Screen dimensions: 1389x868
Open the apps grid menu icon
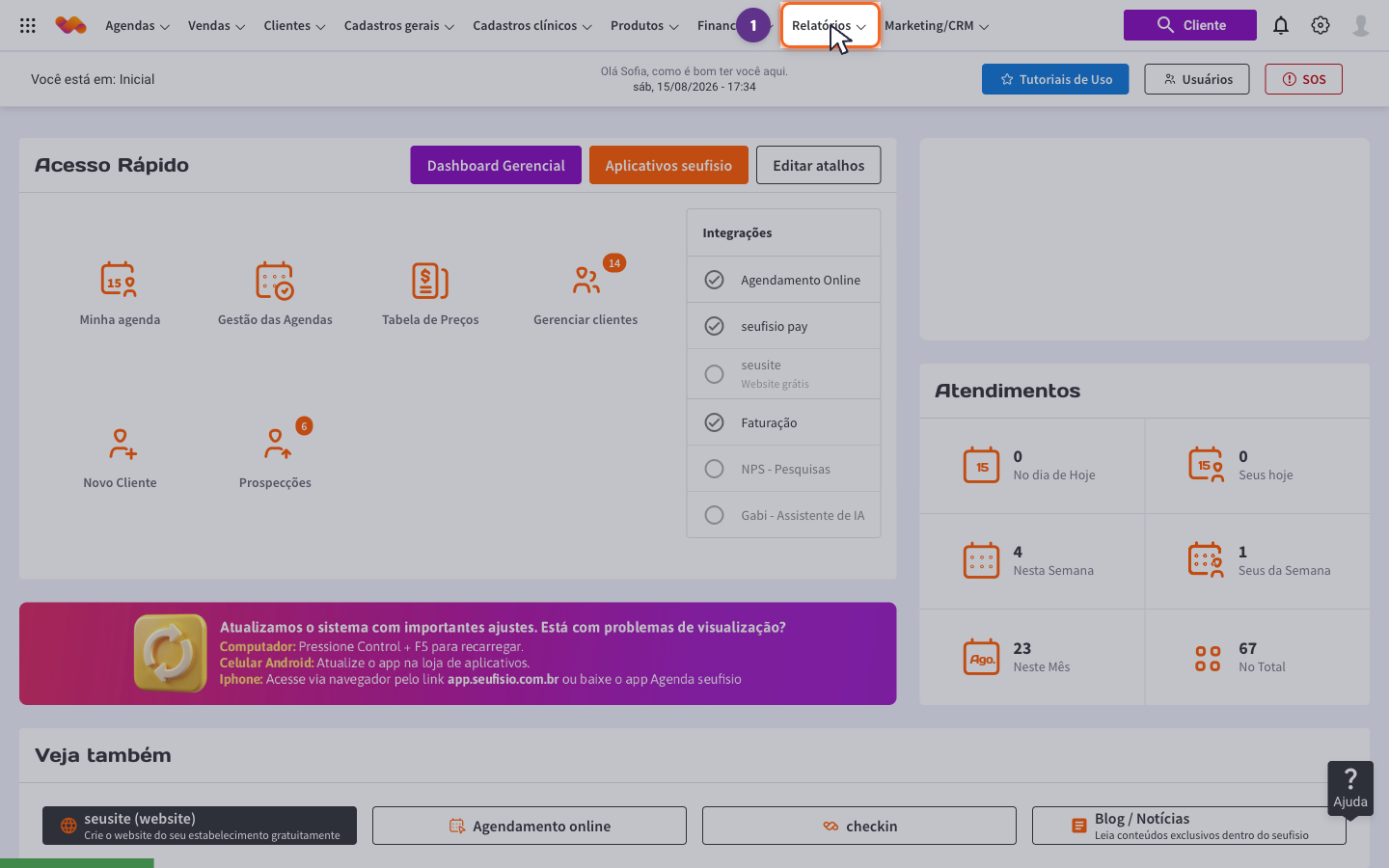click(28, 26)
